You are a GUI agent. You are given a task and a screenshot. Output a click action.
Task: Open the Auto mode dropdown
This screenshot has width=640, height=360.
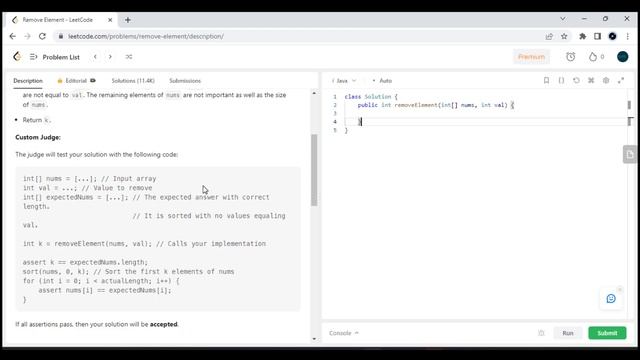[382, 81]
